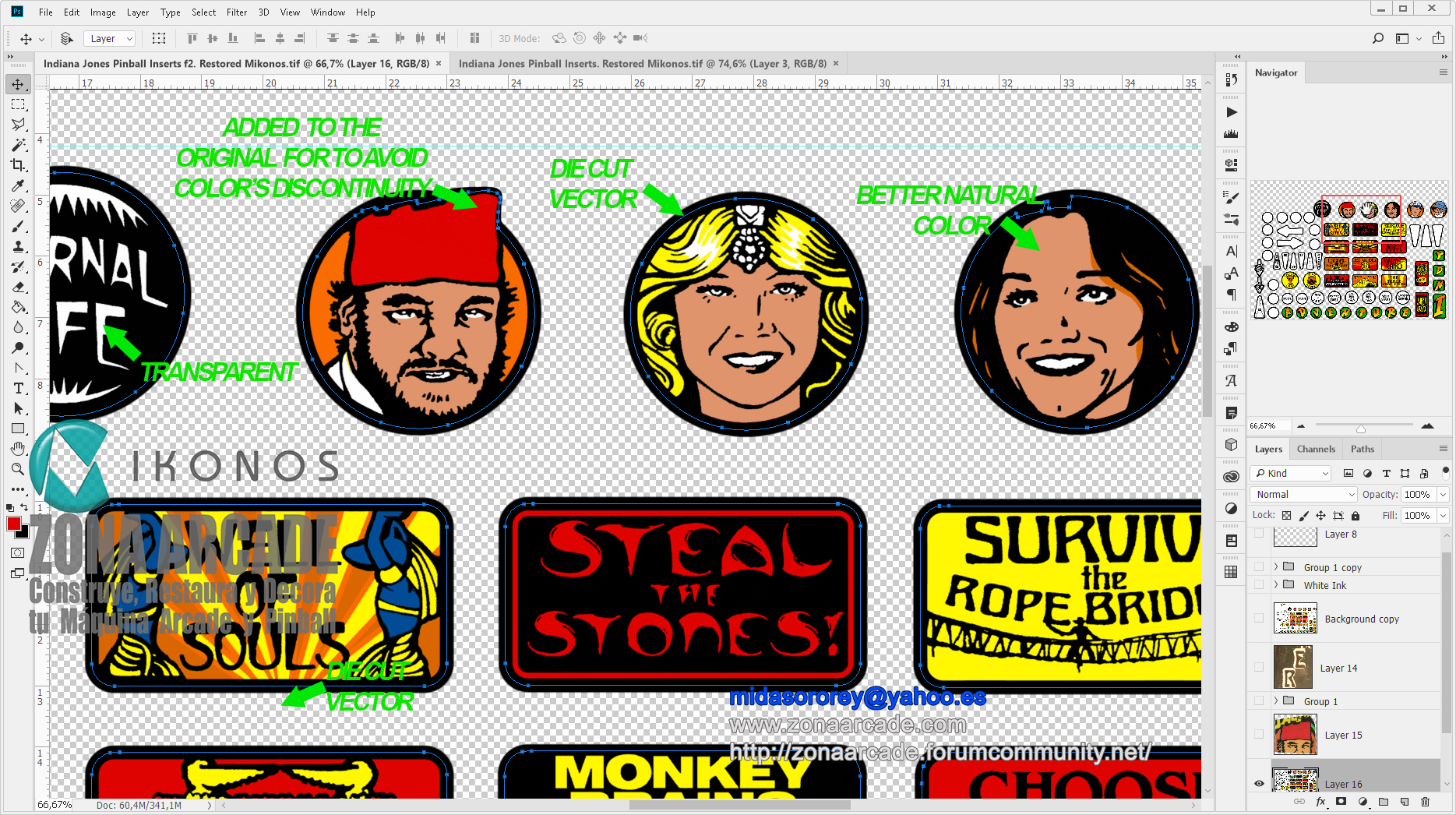Click the Background copy layer thumbnail
The width and height of the screenshot is (1456, 815).
[x=1296, y=618]
